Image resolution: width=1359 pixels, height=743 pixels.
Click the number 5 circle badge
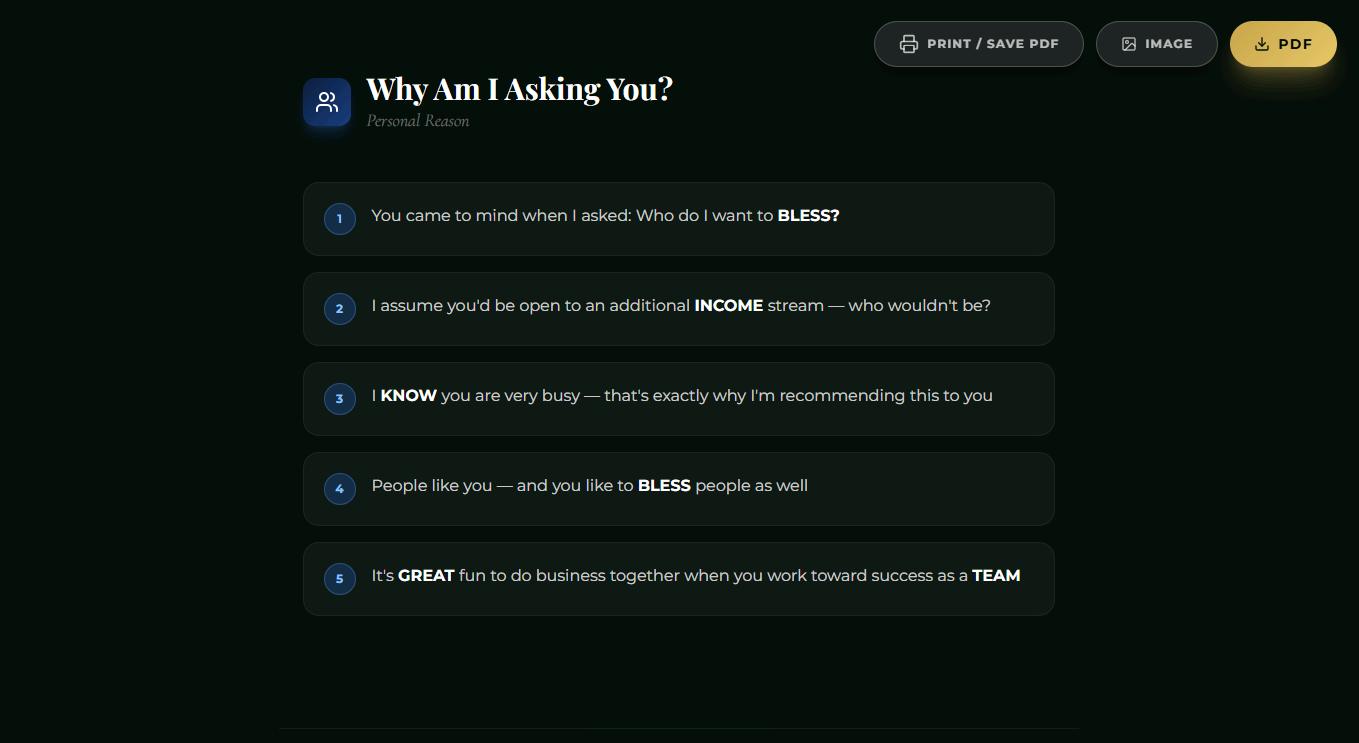tap(340, 579)
